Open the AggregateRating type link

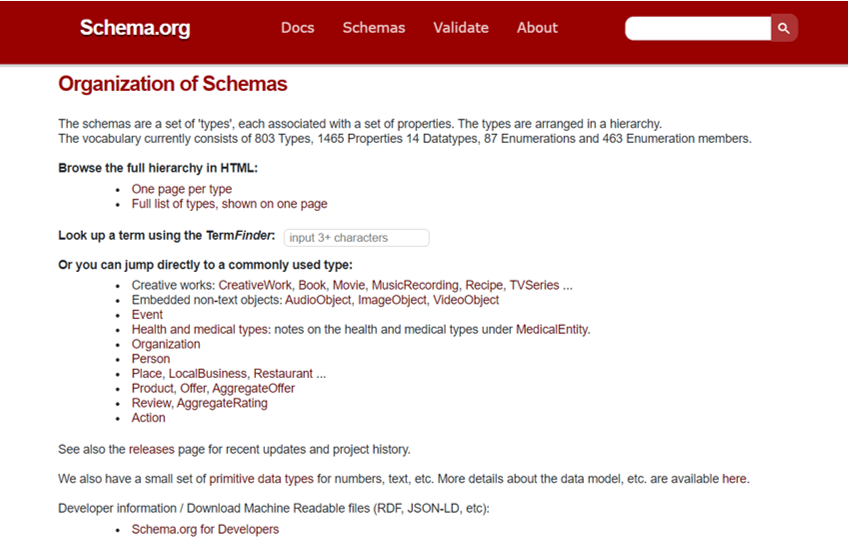(x=222, y=403)
